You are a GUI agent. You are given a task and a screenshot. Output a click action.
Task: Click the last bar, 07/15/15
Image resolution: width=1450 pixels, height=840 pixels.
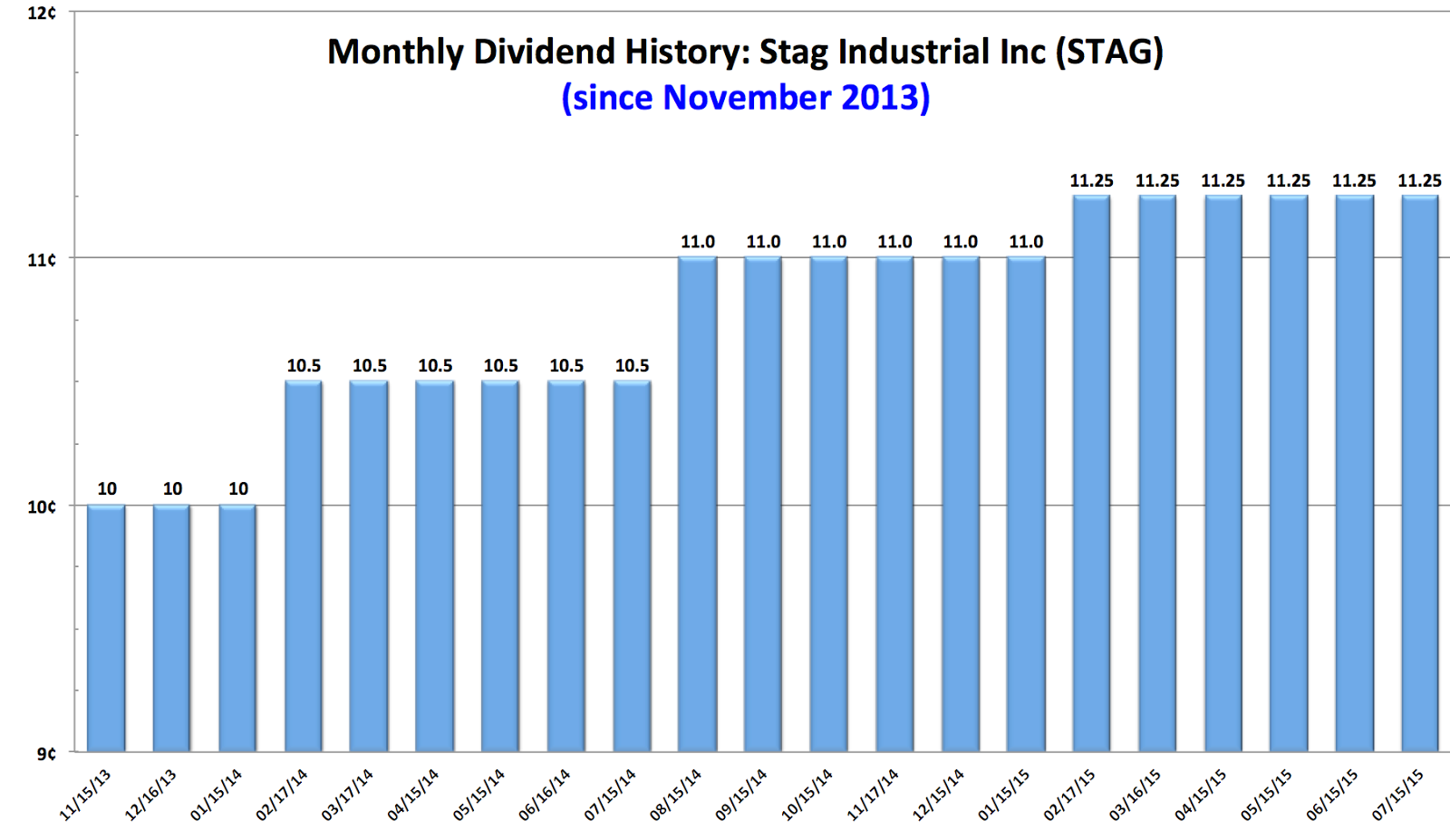1420,473
